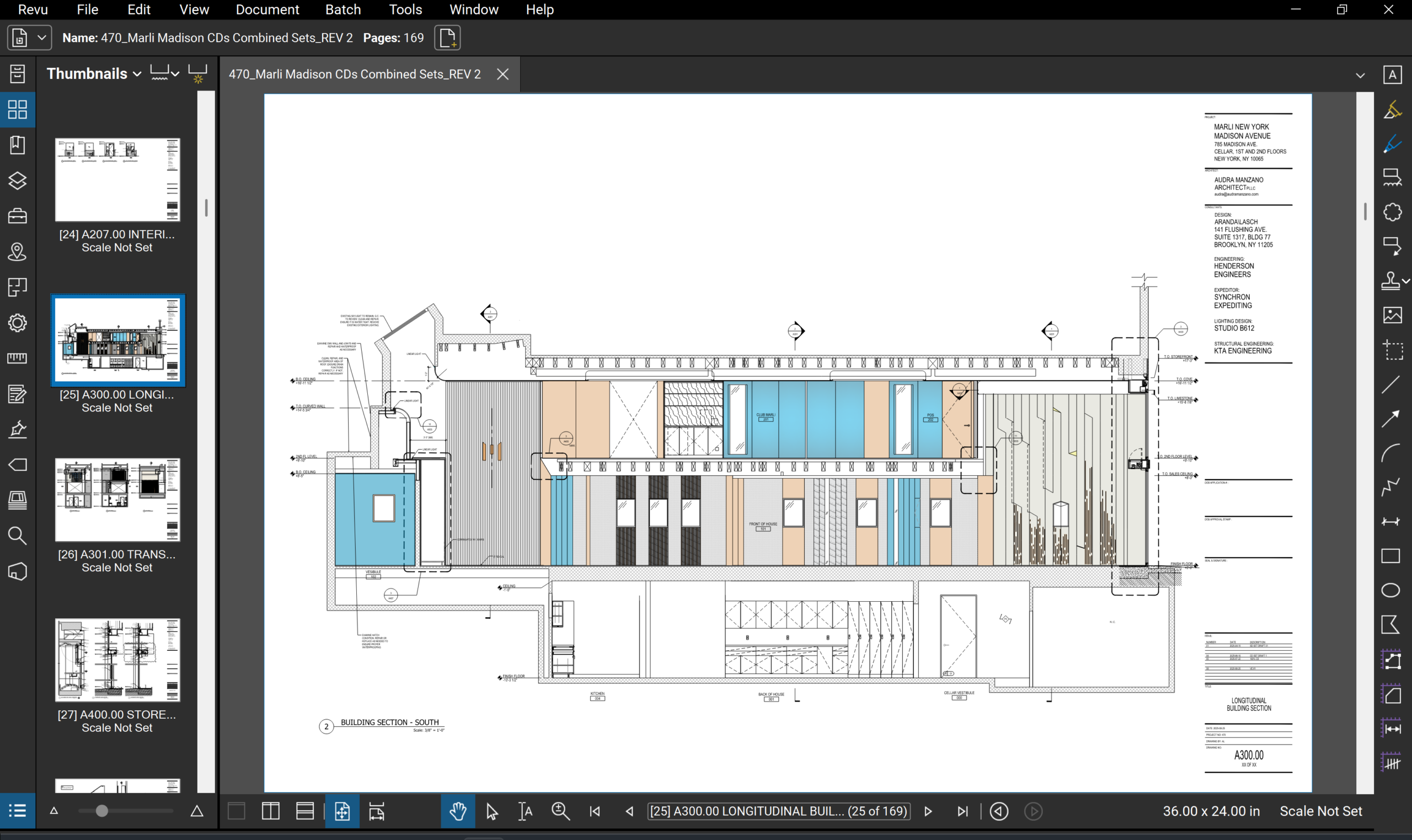Open the Revu menu
This screenshot has width=1412, height=840.
tap(33, 9)
